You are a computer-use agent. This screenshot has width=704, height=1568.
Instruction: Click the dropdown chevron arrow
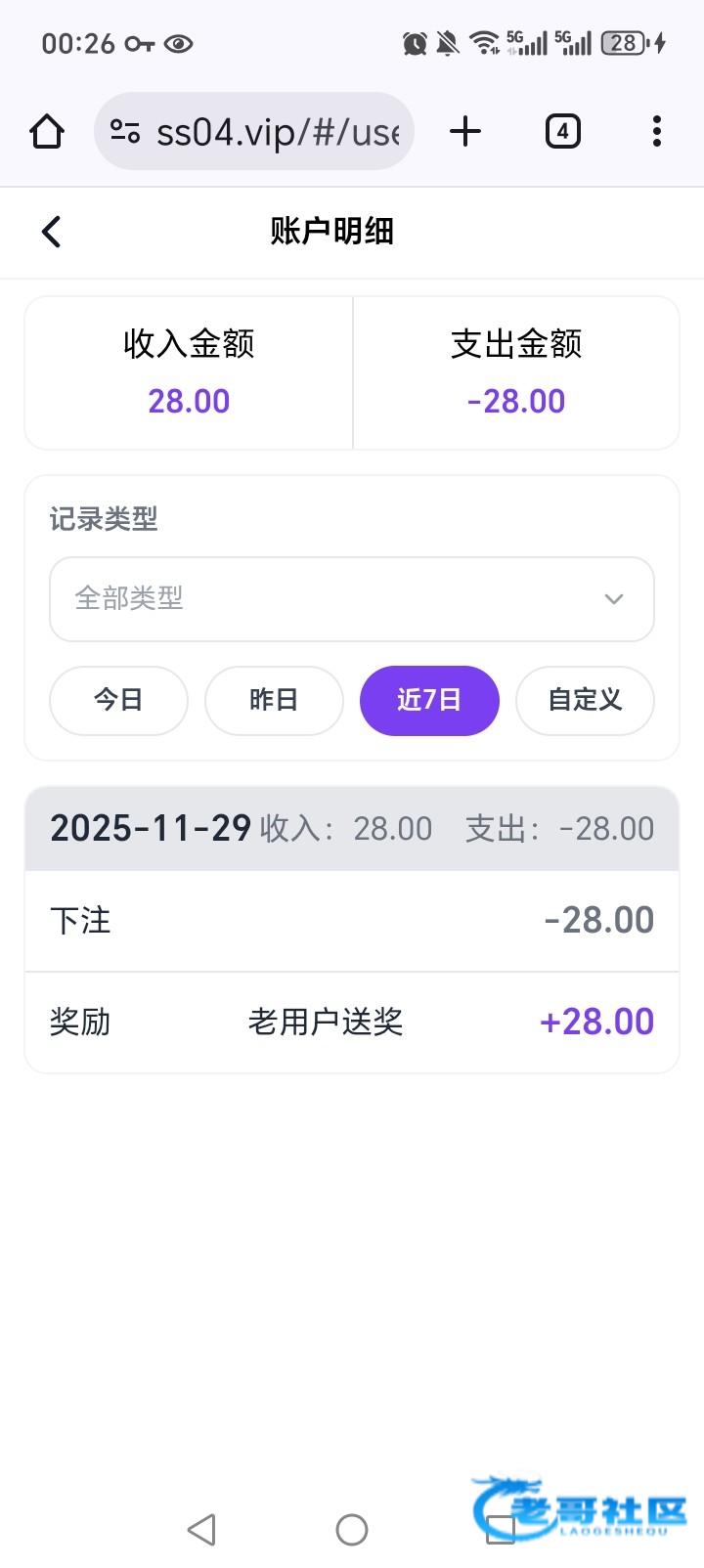tap(614, 598)
